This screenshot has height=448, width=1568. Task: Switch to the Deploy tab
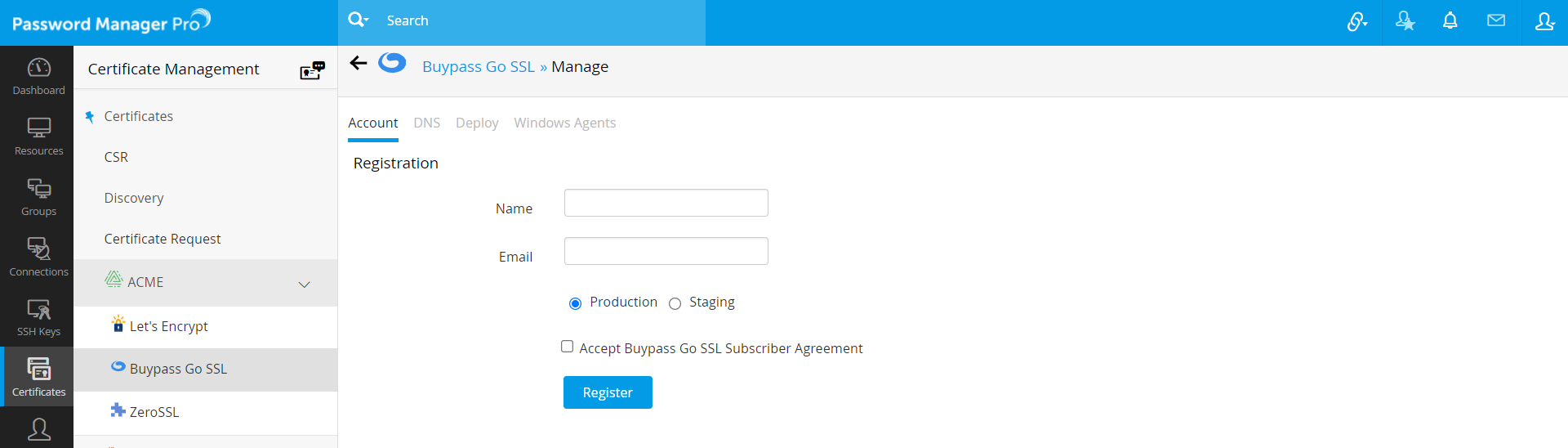pyautogui.click(x=477, y=123)
